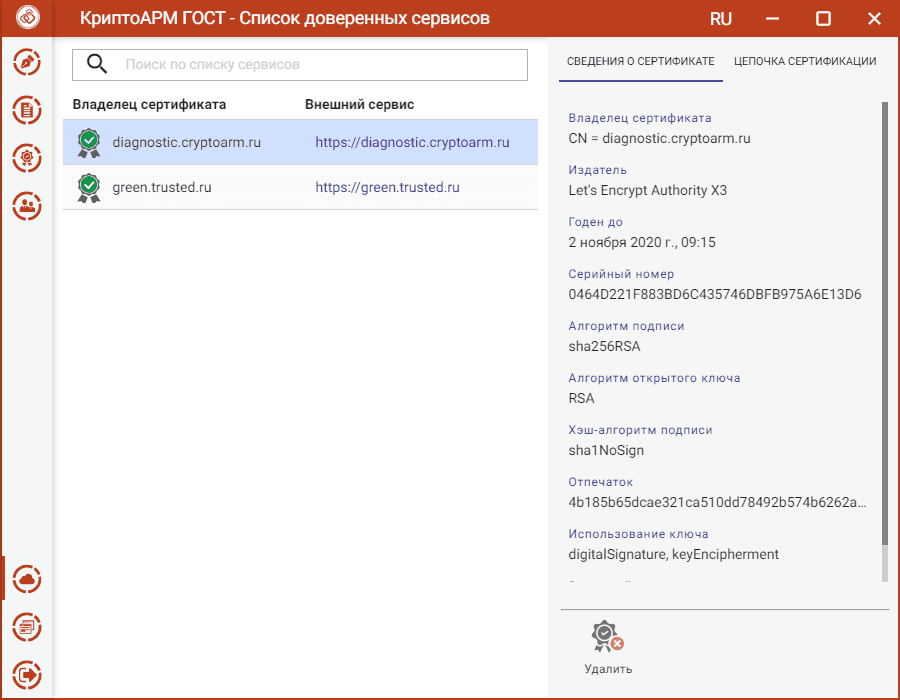Click the Удалить delete certificate icon

tap(607, 636)
